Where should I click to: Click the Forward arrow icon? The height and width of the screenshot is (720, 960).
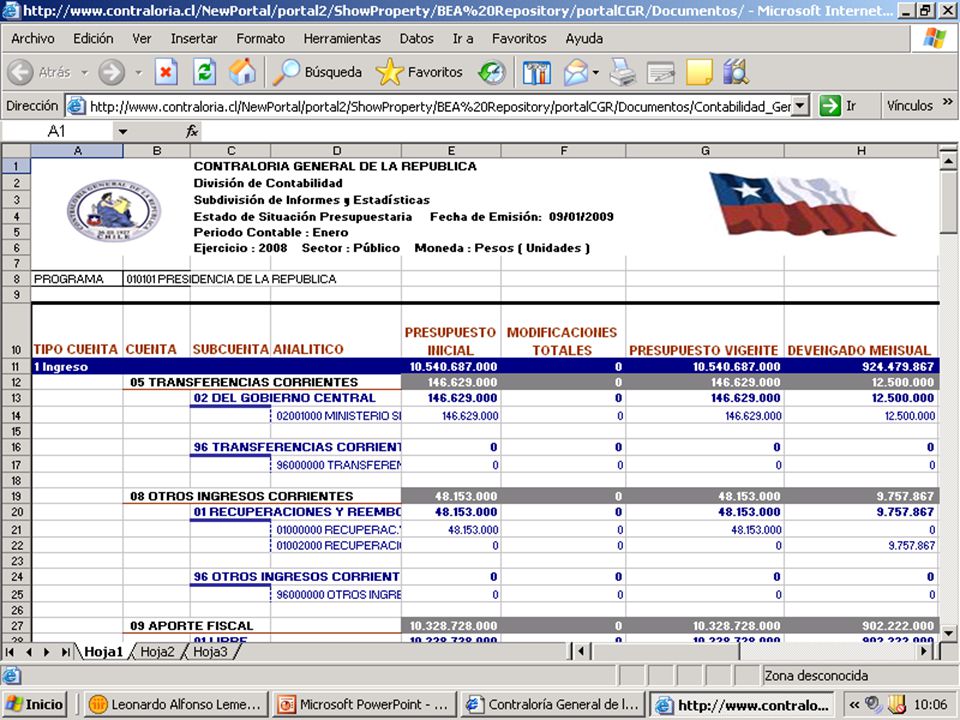(x=111, y=72)
